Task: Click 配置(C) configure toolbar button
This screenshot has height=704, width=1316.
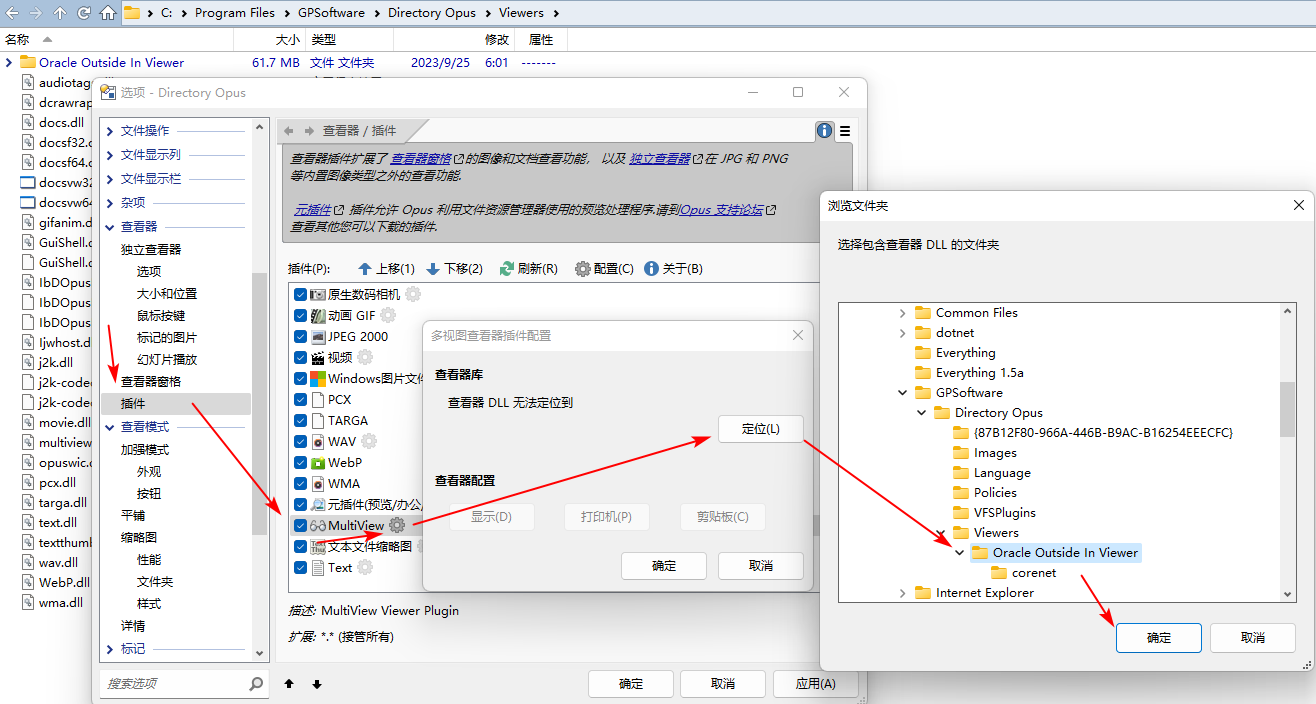Action: pos(605,269)
